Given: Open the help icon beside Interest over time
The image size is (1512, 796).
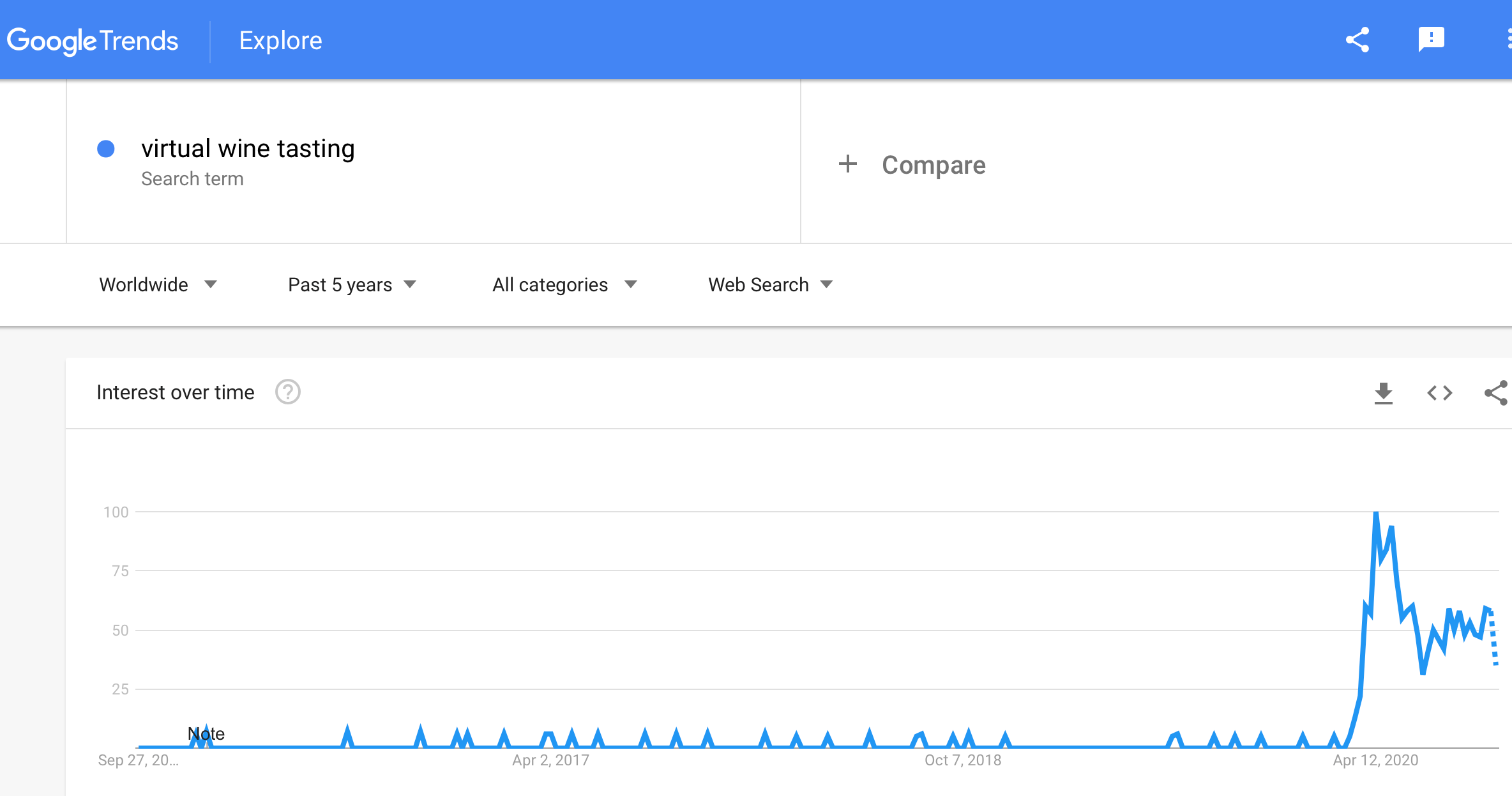Looking at the screenshot, I should [x=288, y=392].
